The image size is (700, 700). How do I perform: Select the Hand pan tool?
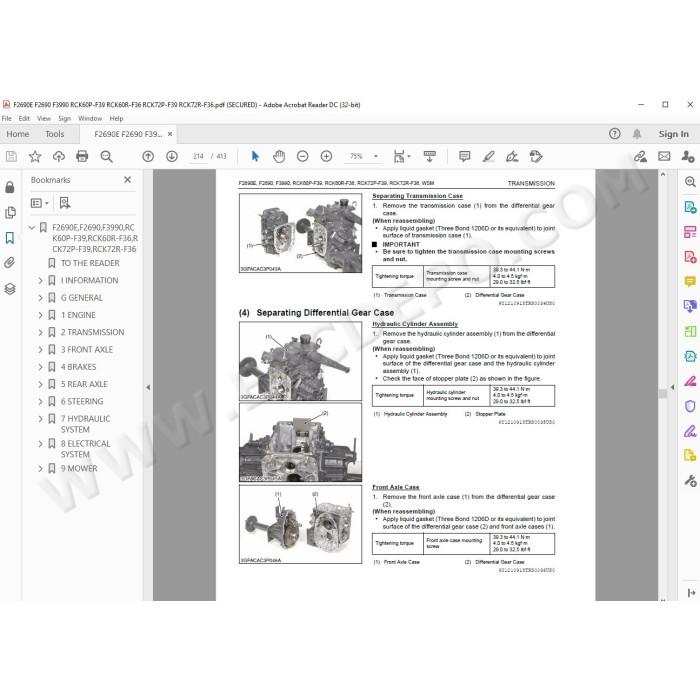click(x=279, y=156)
